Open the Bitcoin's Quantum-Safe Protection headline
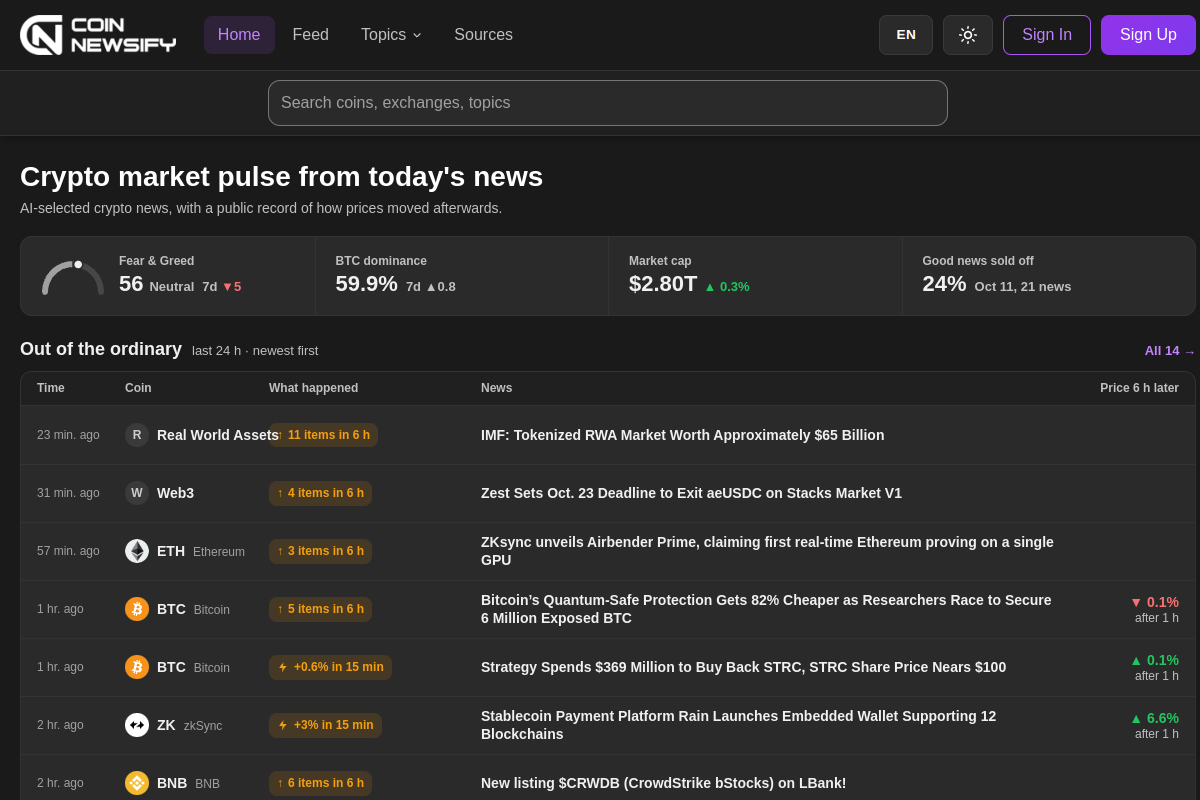This screenshot has height=800, width=1200. (767, 609)
